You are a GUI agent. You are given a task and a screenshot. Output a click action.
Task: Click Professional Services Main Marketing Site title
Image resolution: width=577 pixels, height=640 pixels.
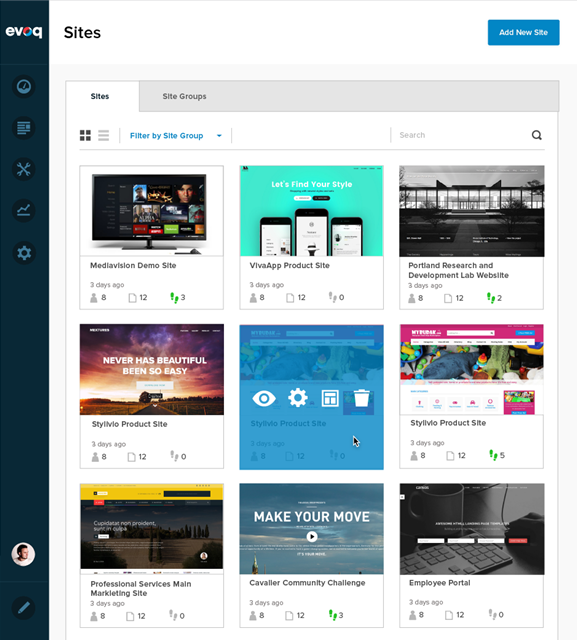(x=141, y=589)
